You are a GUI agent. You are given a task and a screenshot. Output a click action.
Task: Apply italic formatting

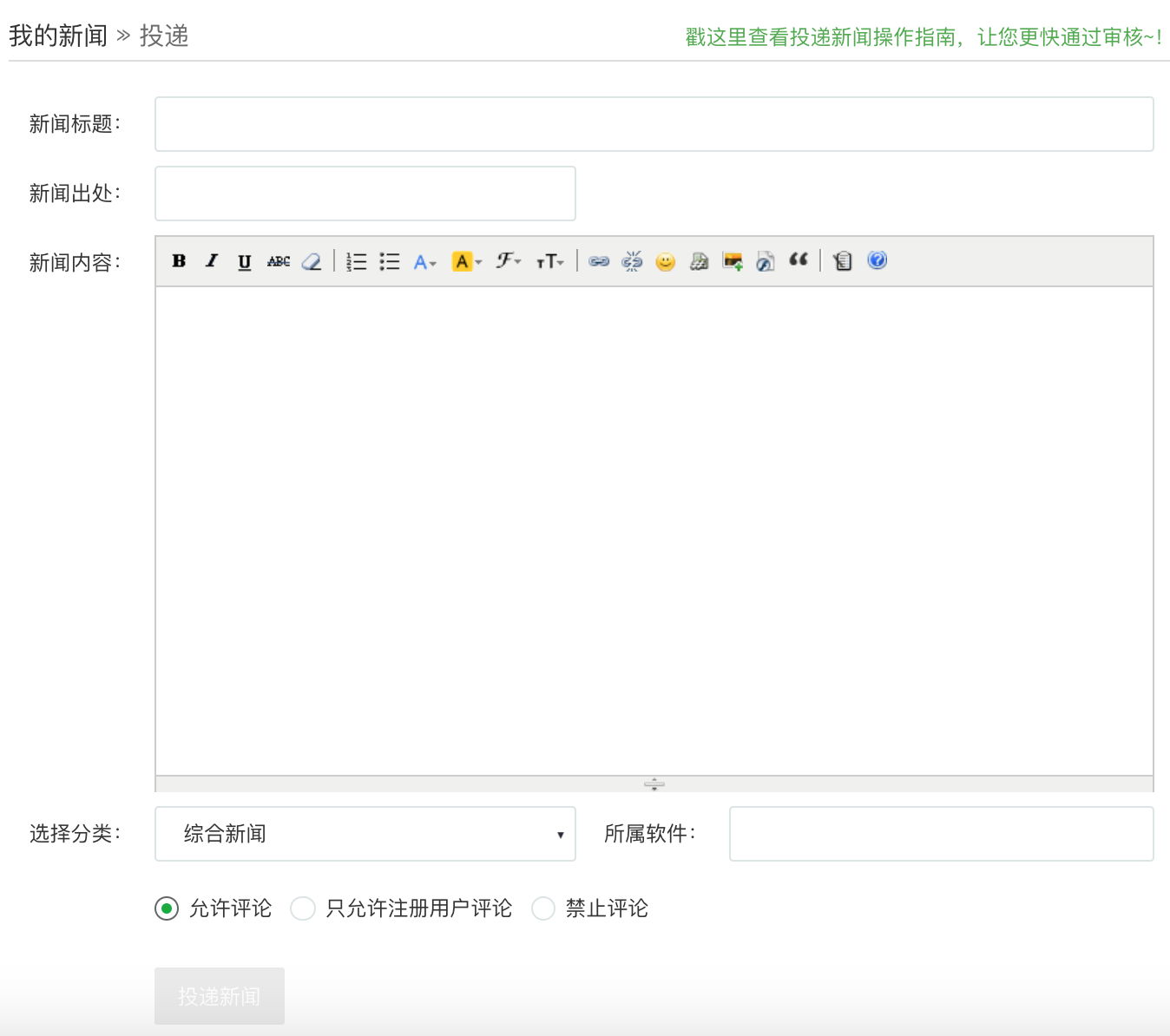tap(212, 261)
